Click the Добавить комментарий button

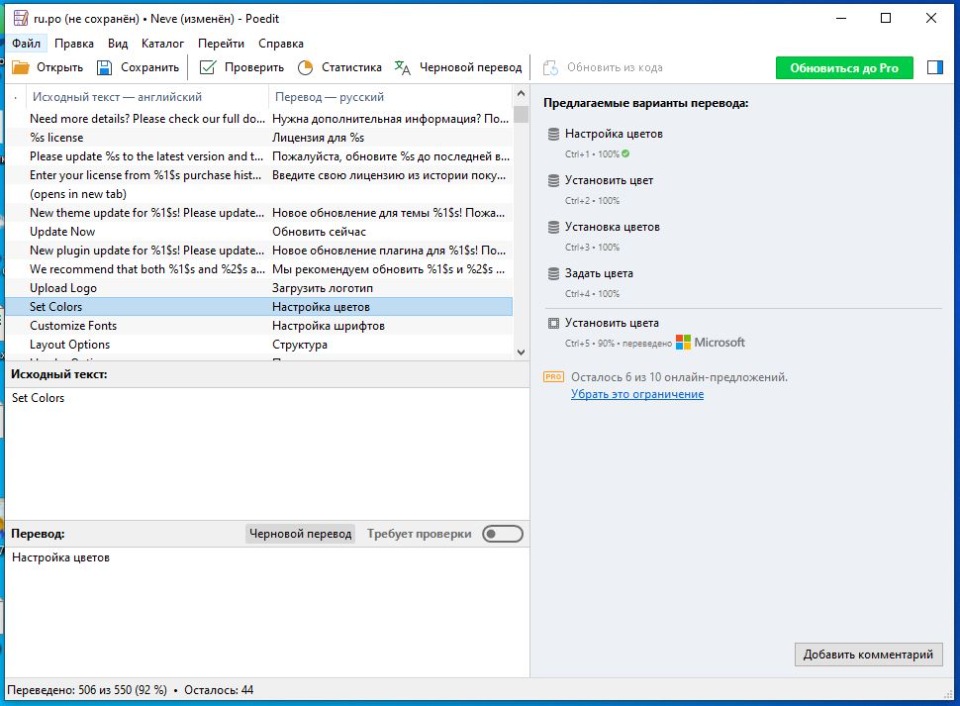868,655
